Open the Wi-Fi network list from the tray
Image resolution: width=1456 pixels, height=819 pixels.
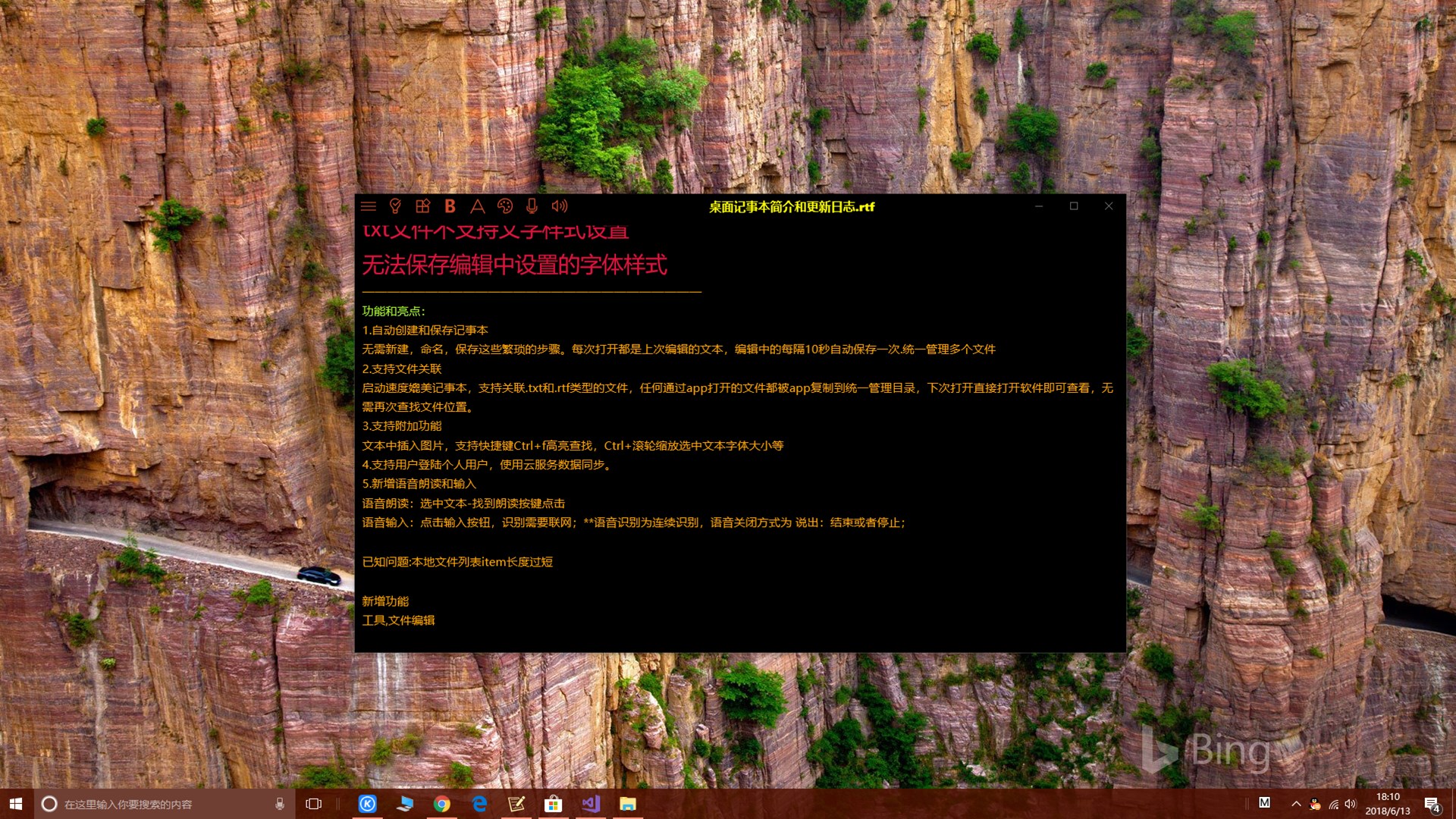coord(1332,804)
